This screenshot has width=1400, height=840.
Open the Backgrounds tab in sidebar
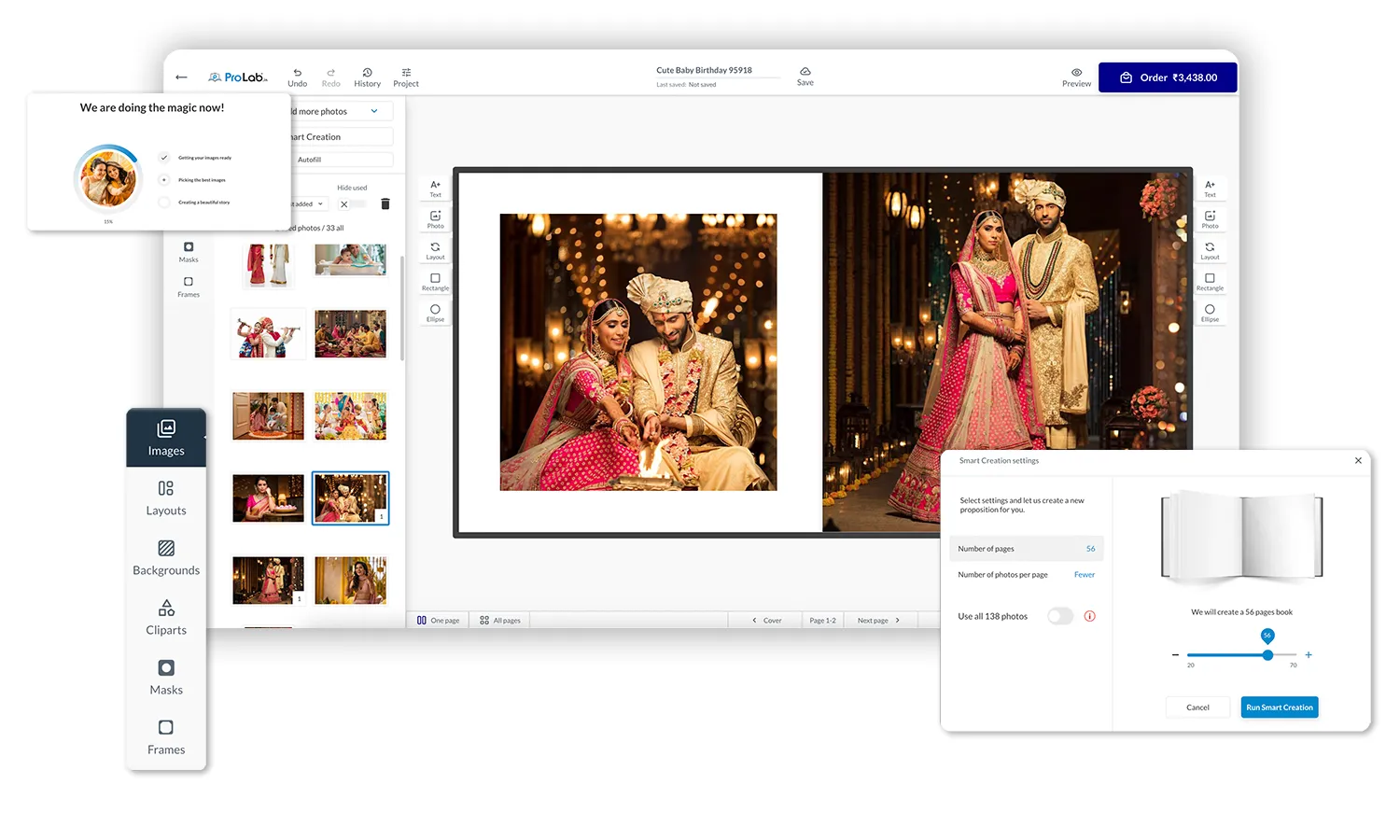point(166,556)
